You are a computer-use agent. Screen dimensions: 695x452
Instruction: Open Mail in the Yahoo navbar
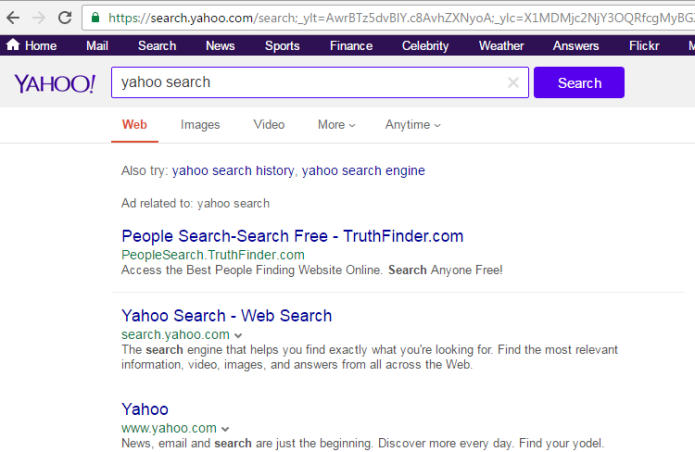click(97, 46)
